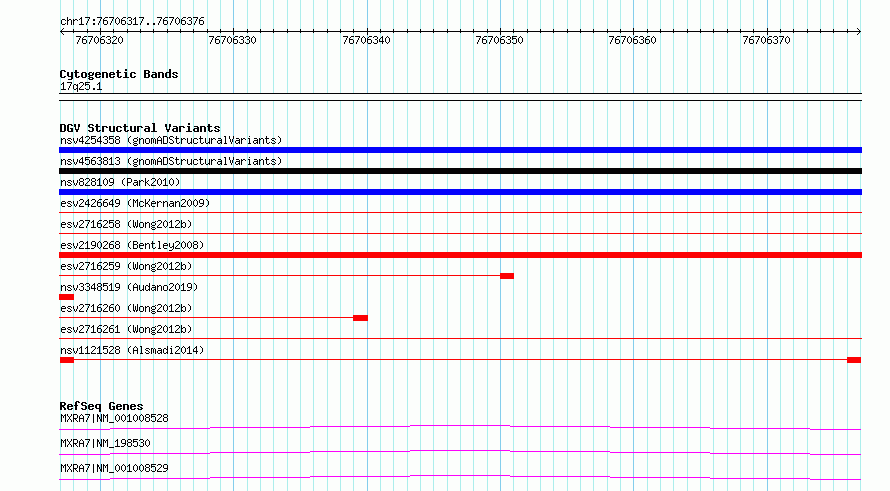Select the esv2426649 (McKernan2009) label
The height and width of the screenshot is (491, 890).
pos(135,203)
